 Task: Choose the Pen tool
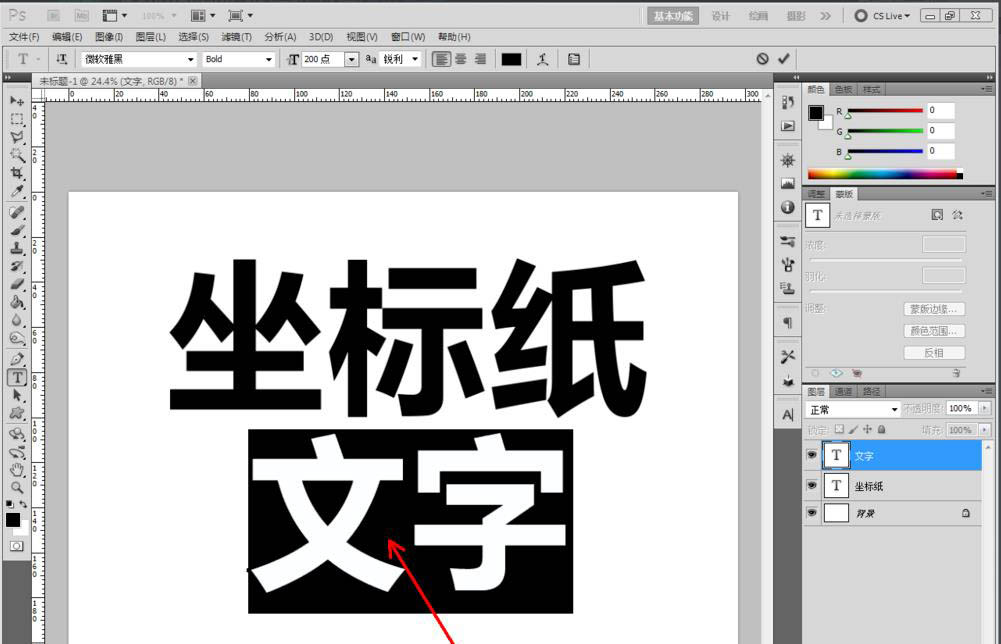16,358
